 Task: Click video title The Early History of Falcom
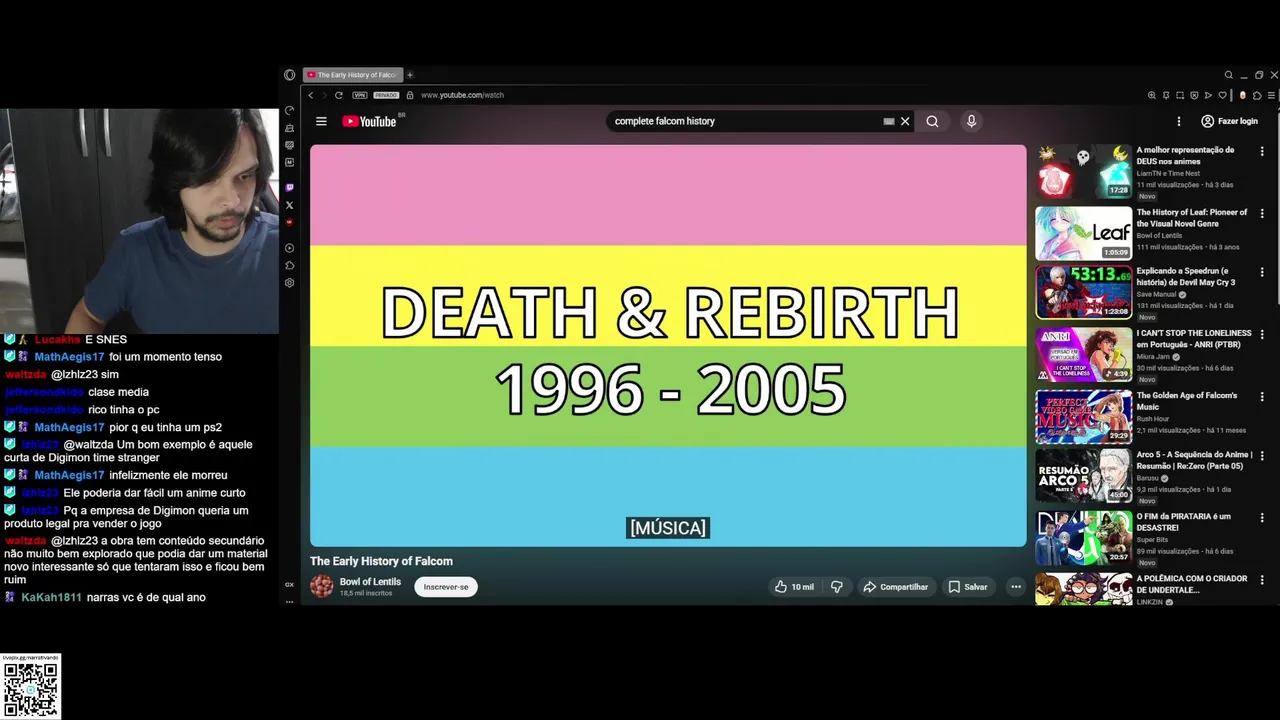click(x=381, y=561)
